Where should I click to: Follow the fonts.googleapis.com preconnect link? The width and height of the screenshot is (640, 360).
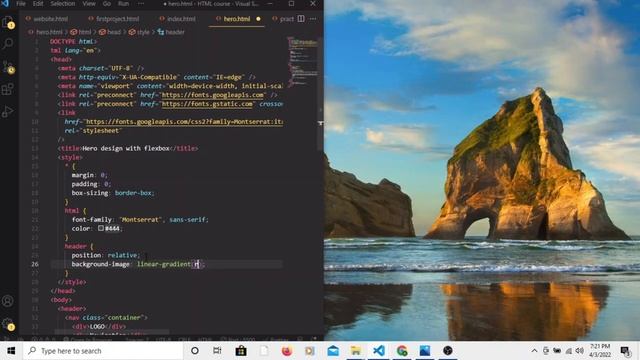[x=213, y=95]
